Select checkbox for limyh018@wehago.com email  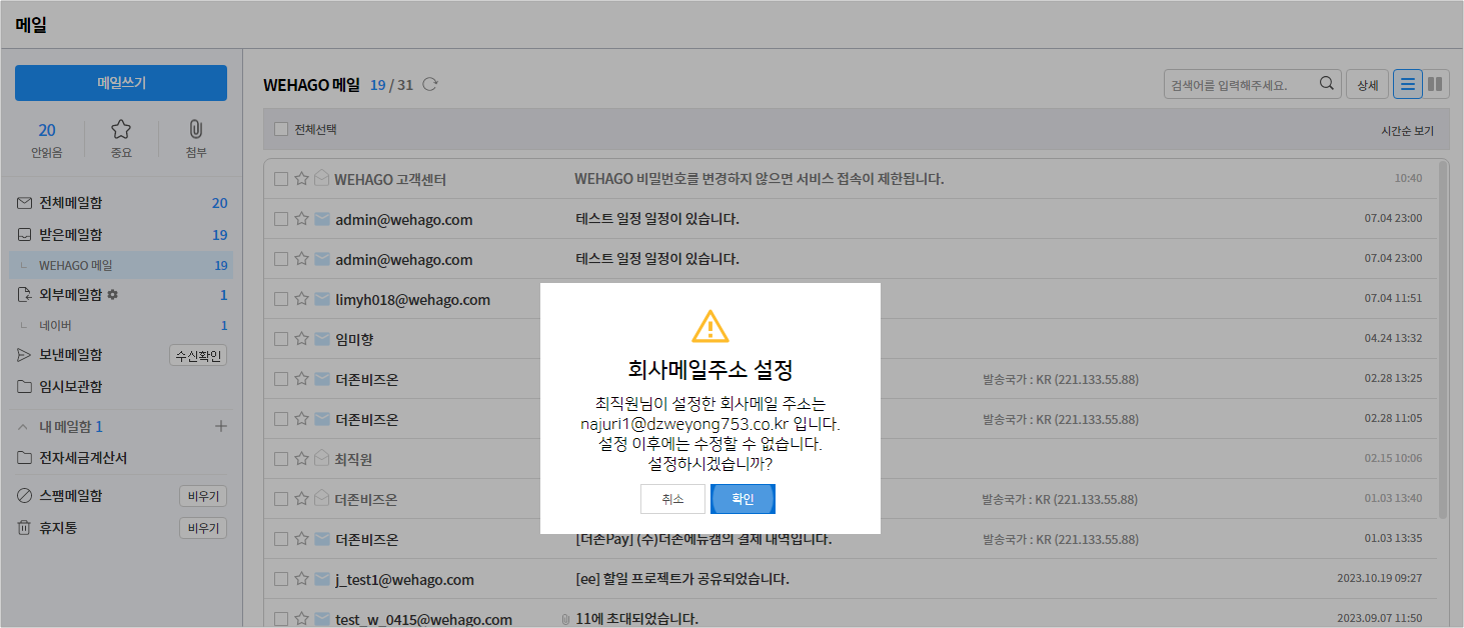(x=281, y=299)
